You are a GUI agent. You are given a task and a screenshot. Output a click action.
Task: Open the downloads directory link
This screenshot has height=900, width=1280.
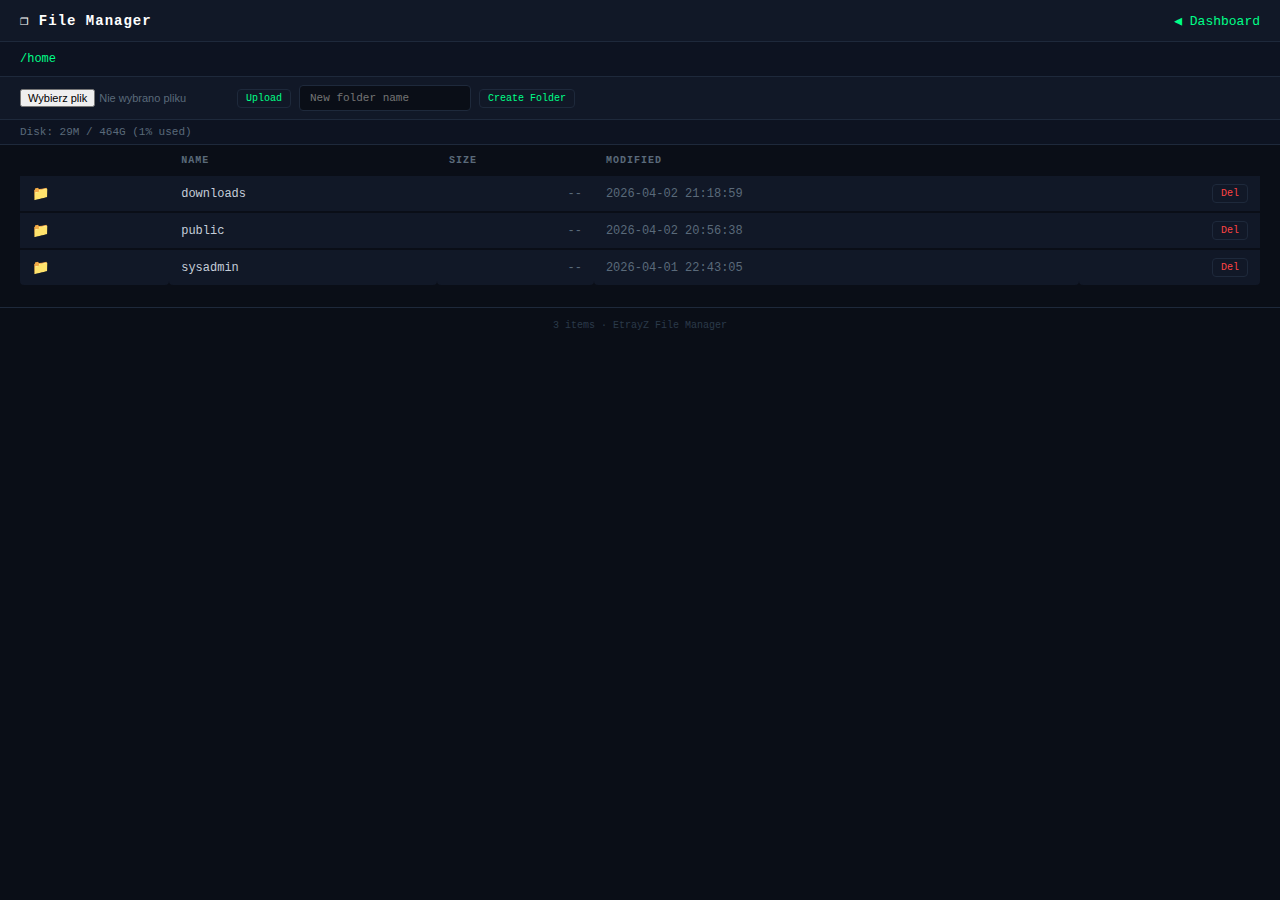click(213, 193)
